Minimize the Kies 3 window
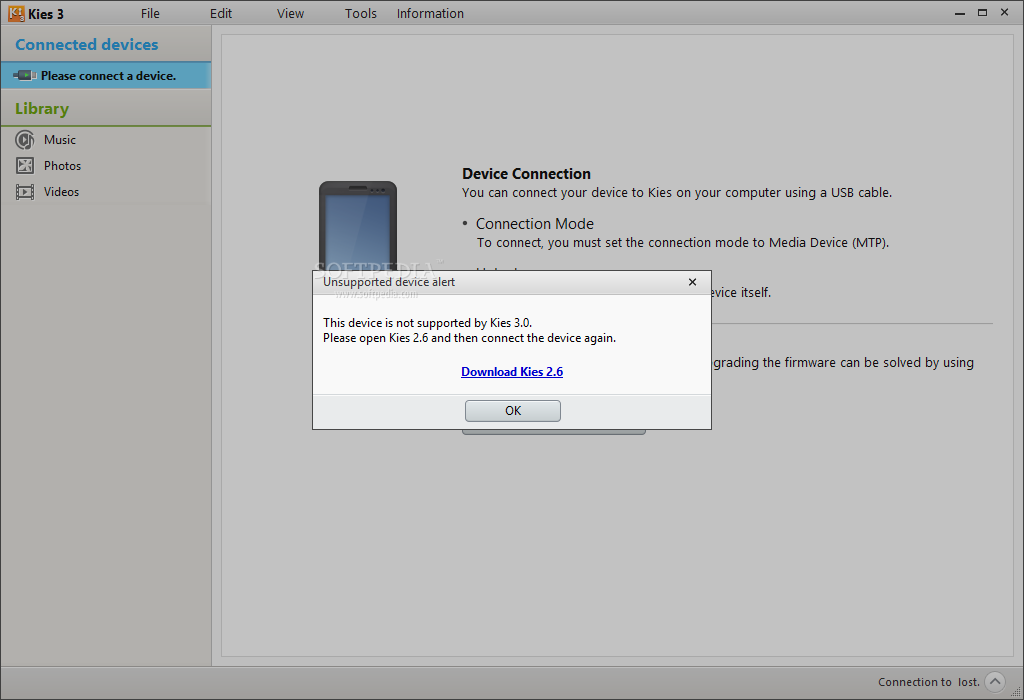 [x=960, y=13]
